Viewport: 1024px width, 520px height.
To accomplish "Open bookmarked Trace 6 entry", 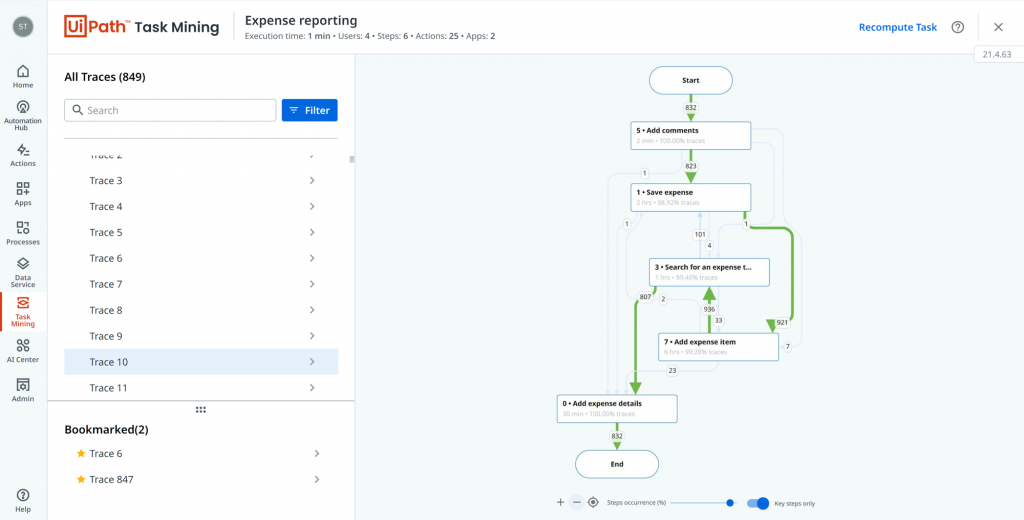I will [201, 453].
